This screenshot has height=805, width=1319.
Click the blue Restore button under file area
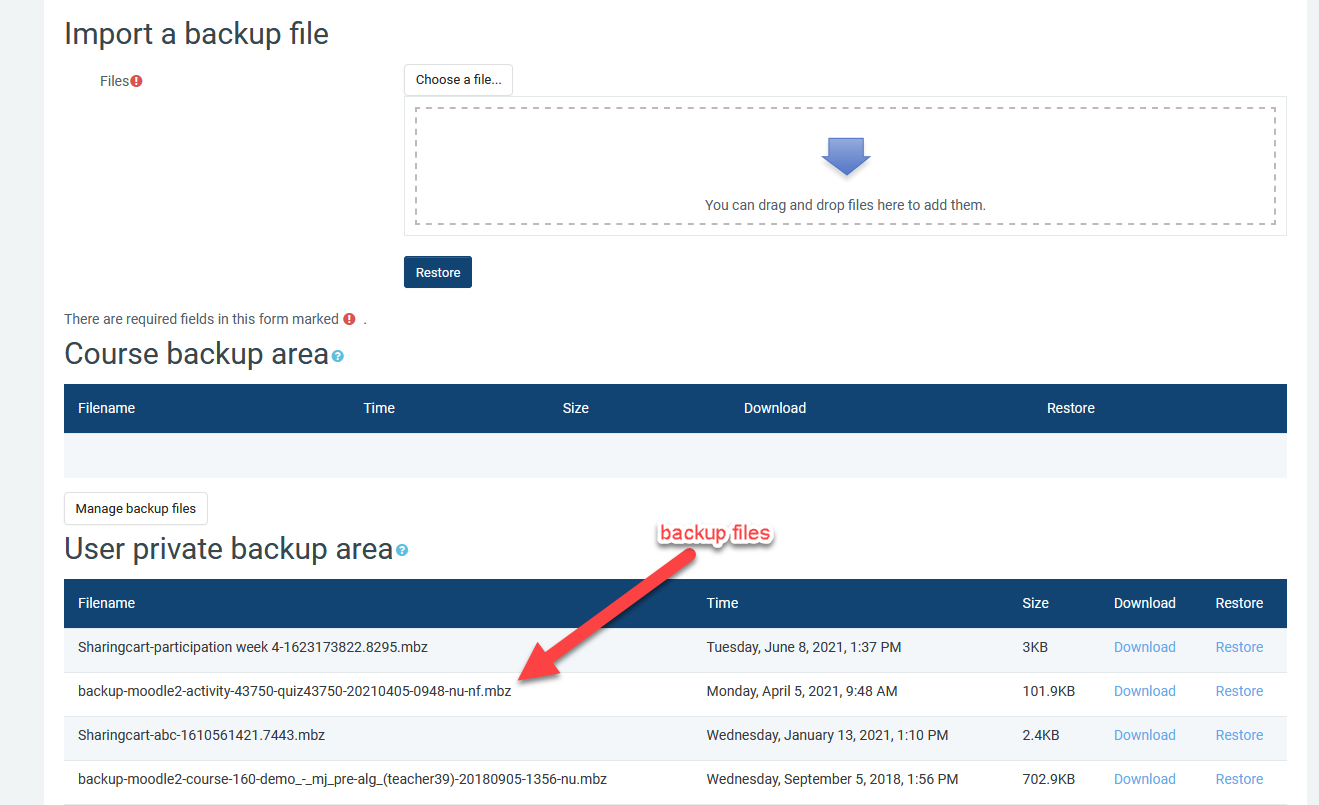click(x=438, y=272)
